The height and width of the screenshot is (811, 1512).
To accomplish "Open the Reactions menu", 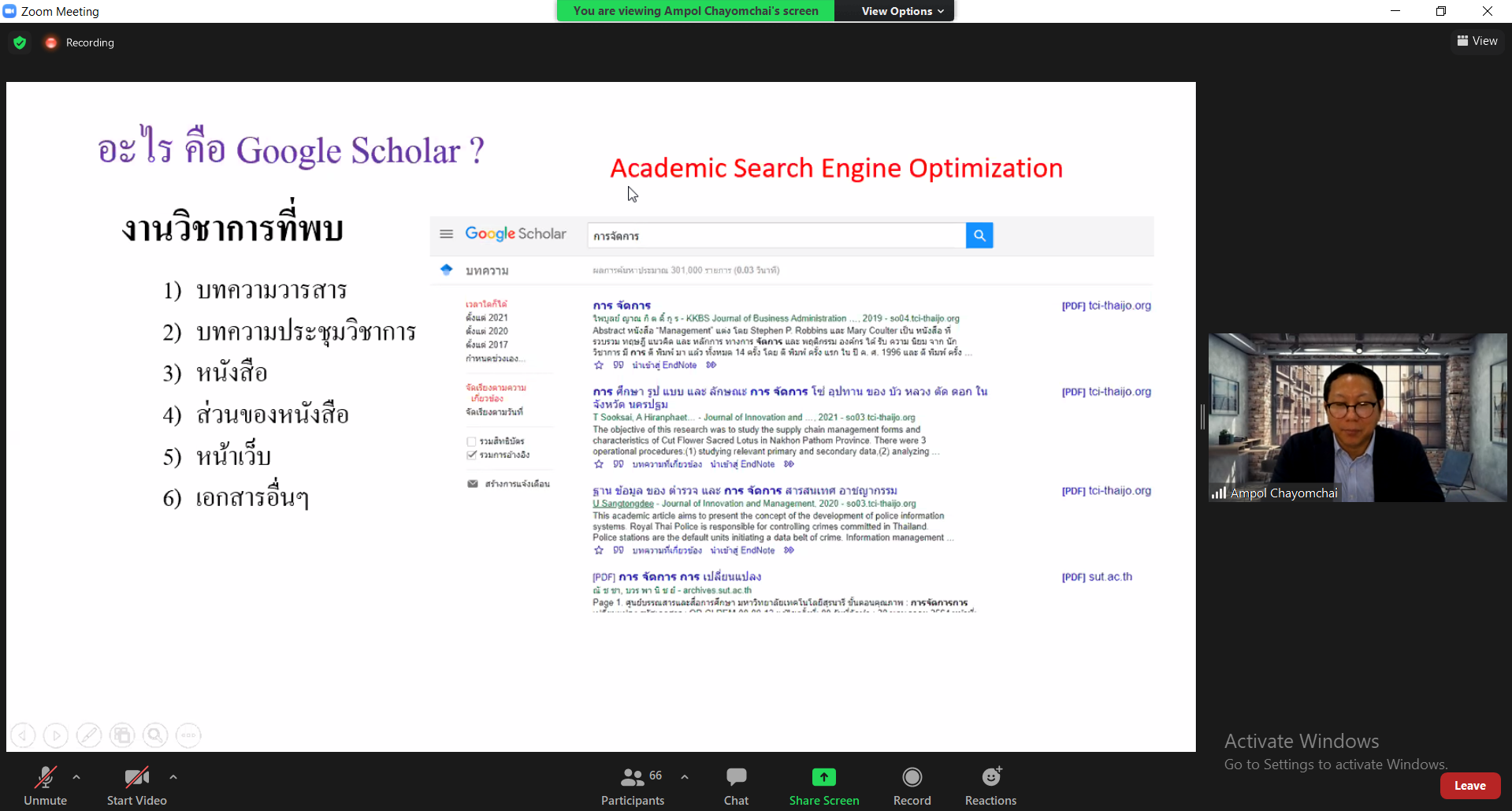I will pos(990,778).
